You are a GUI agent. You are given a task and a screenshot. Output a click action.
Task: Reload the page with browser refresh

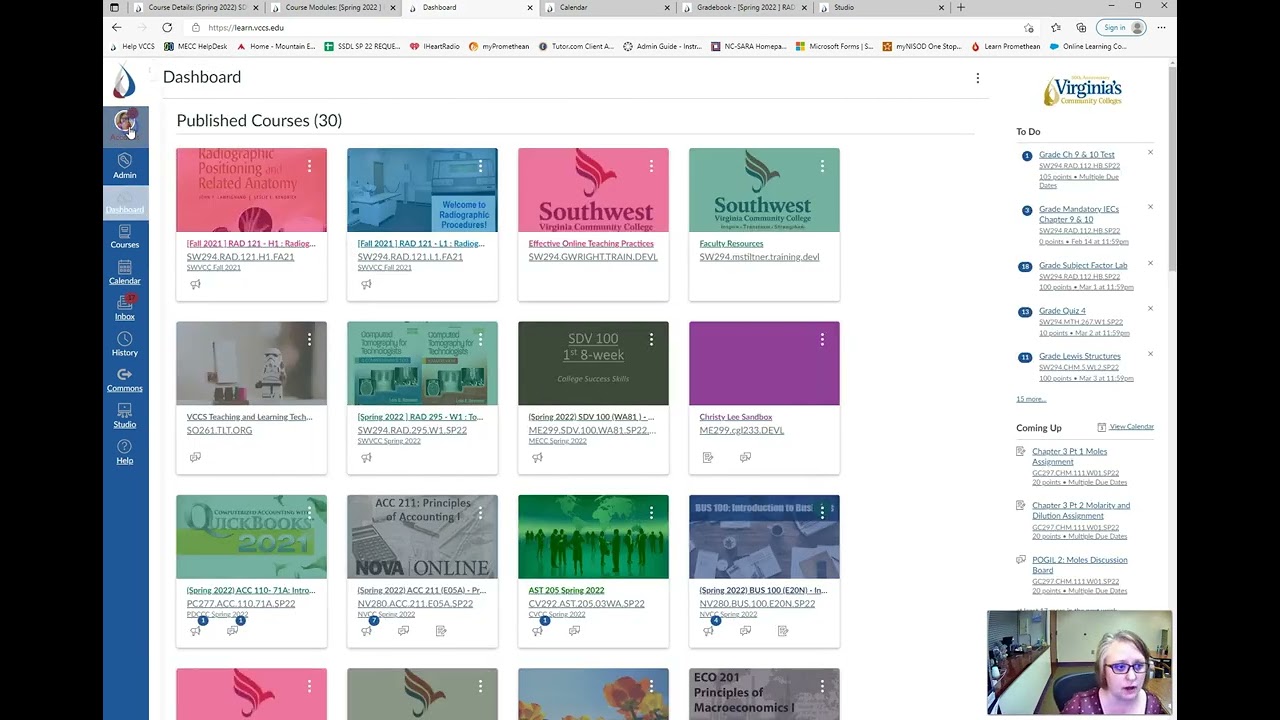tap(167, 28)
